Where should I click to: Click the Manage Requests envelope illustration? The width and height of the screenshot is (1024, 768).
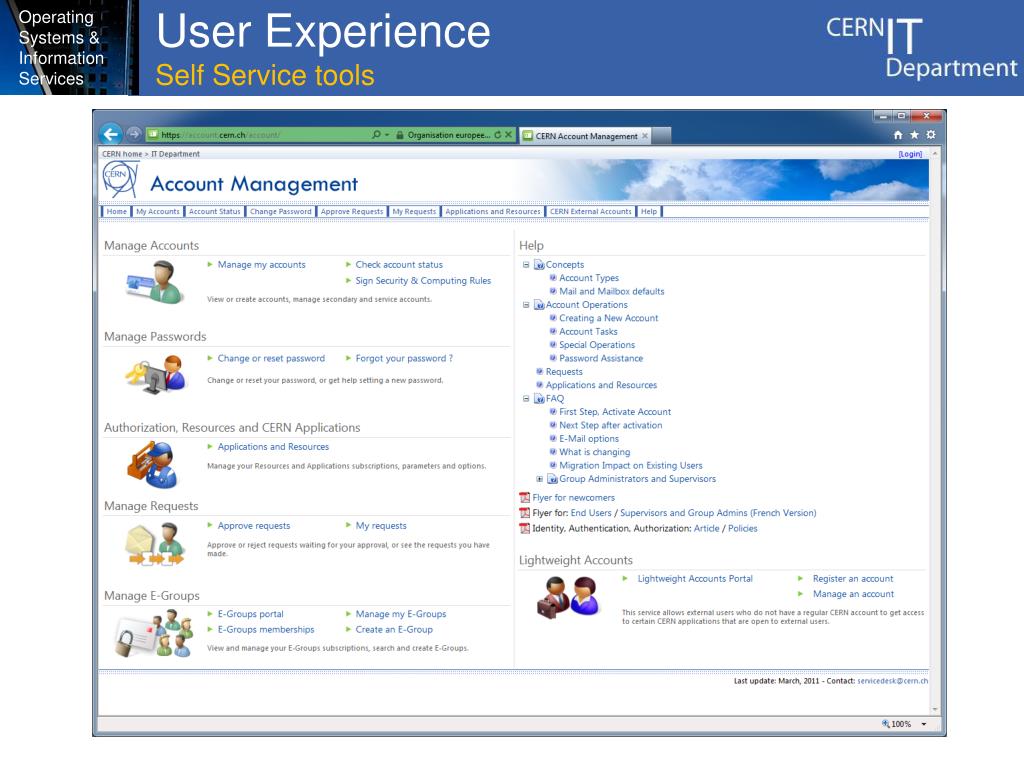155,545
